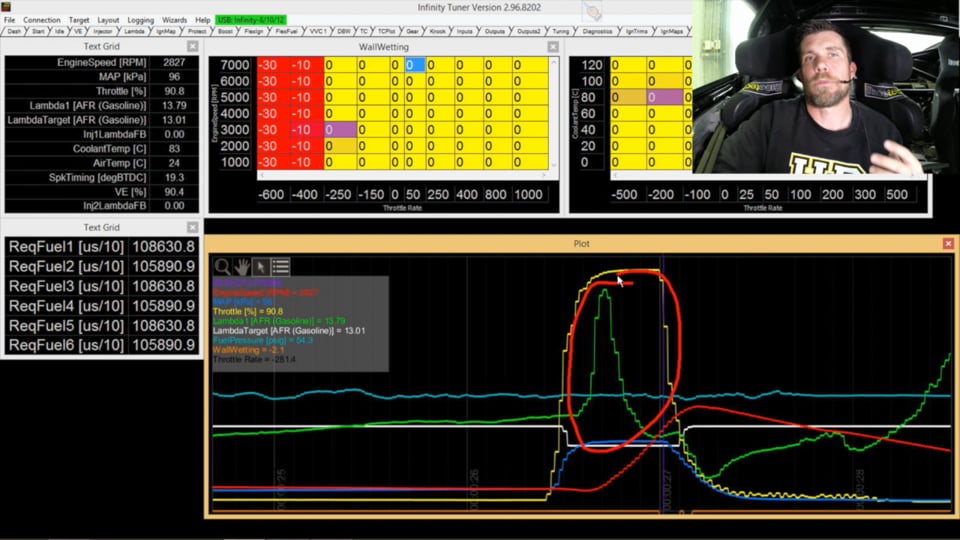Open the Connection menu
This screenshot has height=540, width=960.
pos(42,20)
